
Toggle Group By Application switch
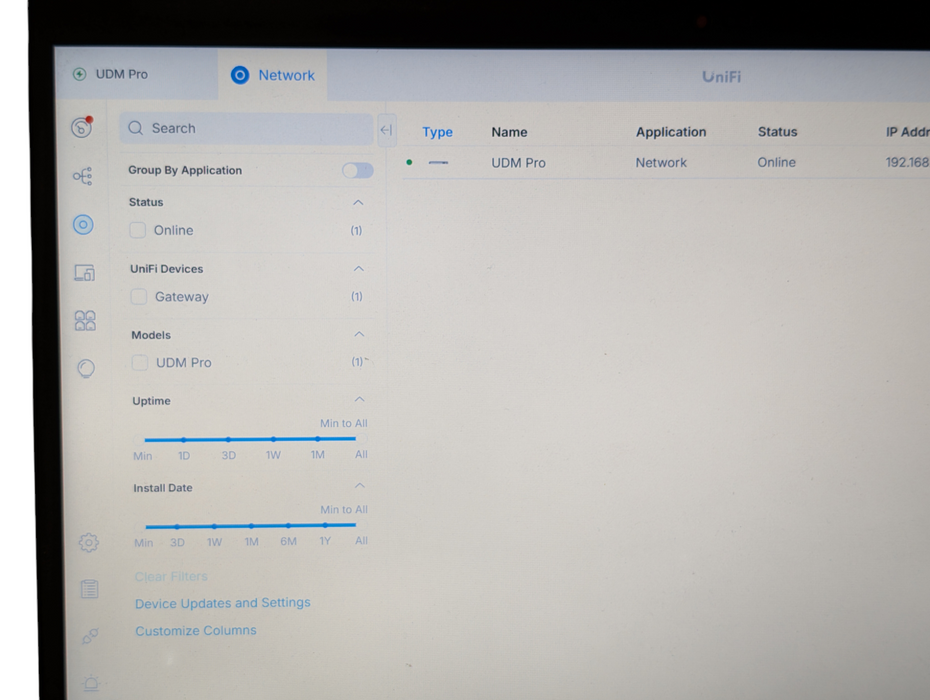[358, 171]
